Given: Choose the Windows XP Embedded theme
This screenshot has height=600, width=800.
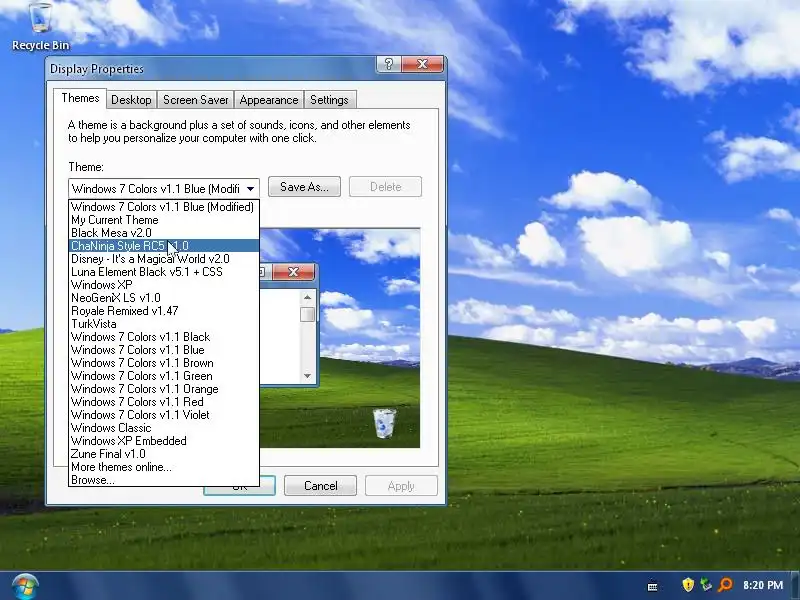Looking at the screenshot, I should coord(164,441).
